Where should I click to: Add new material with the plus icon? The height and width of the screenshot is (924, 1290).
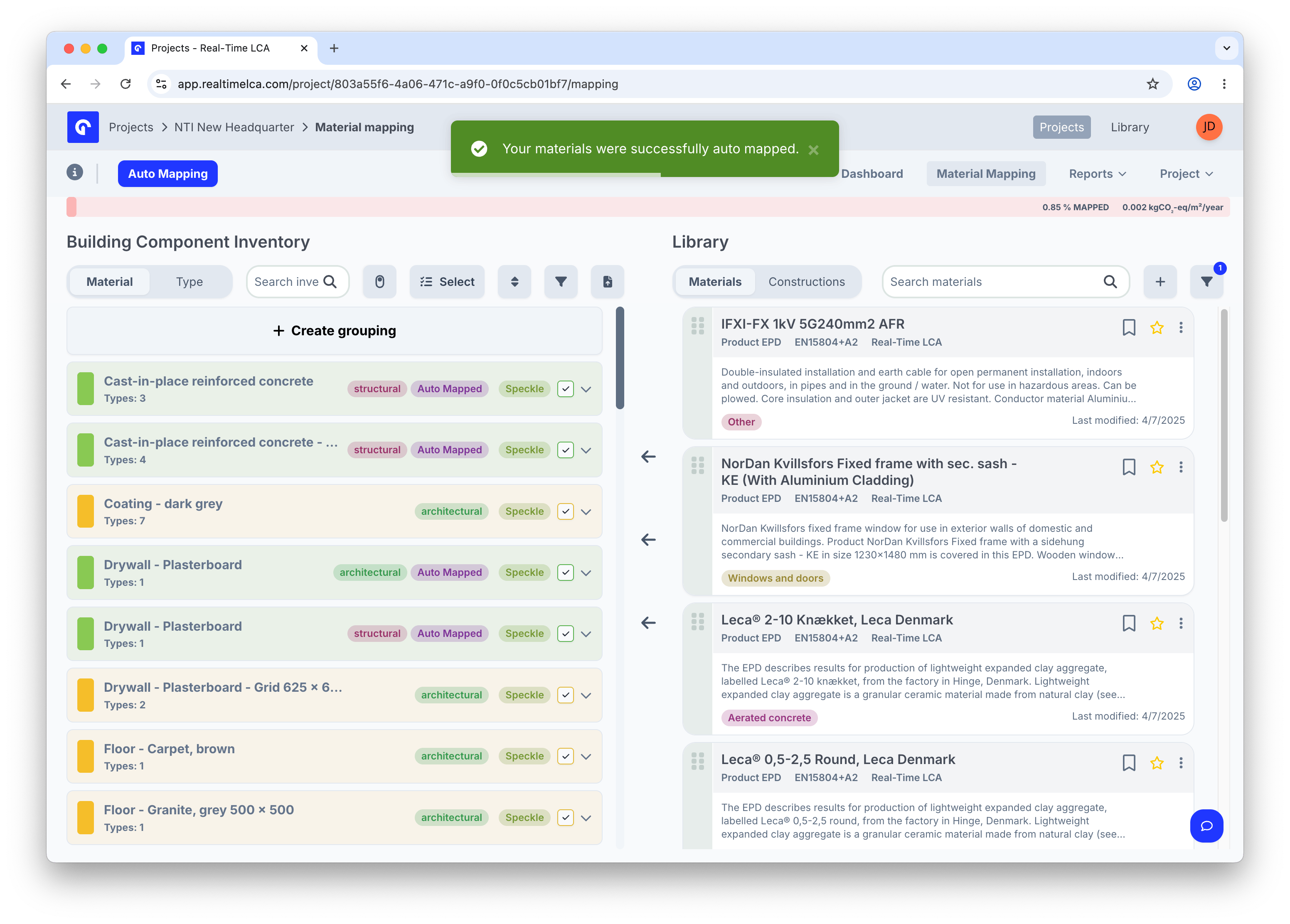point(1160,281)
